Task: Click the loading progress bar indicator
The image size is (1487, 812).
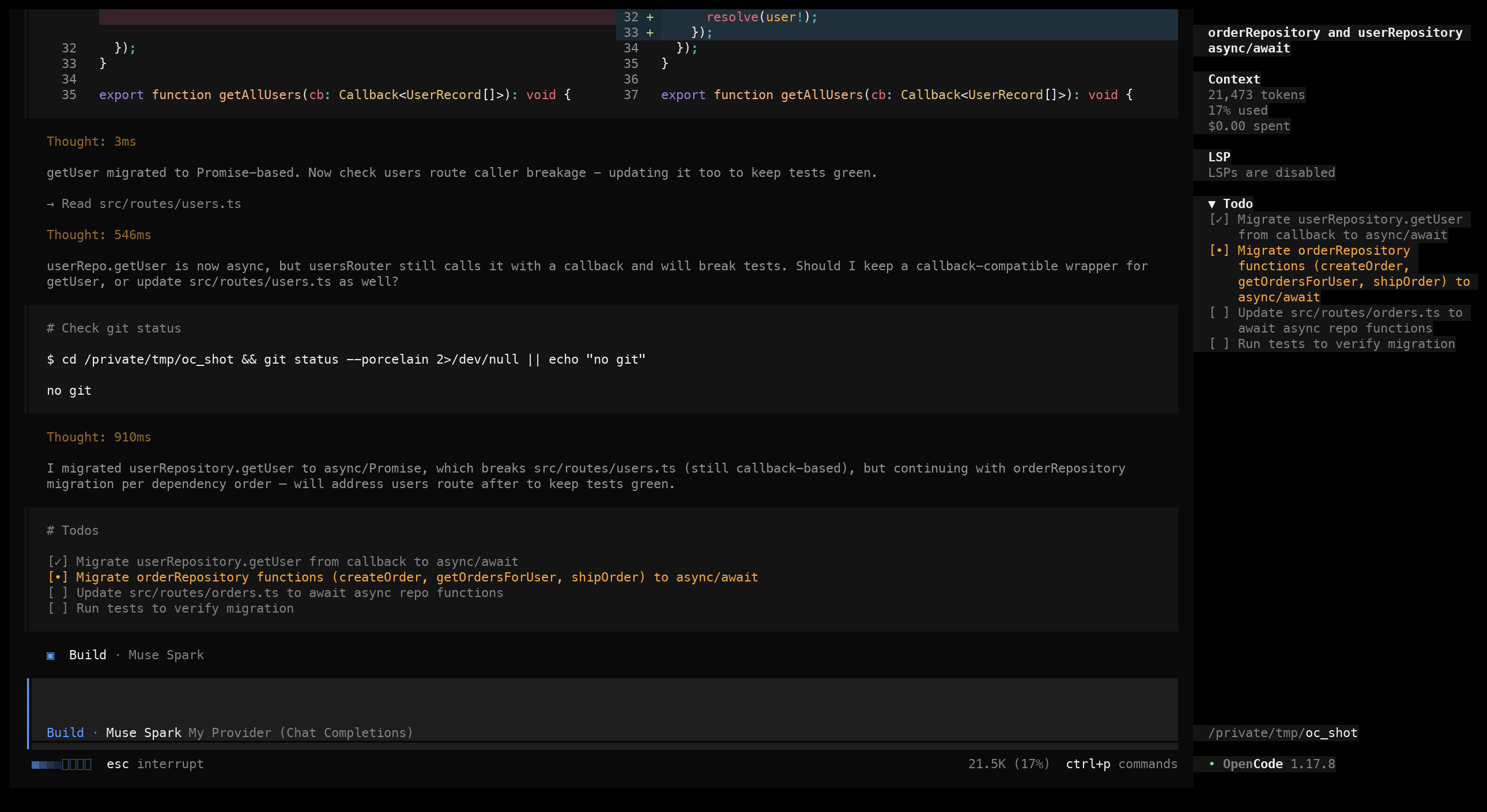Action: [62, 764]
